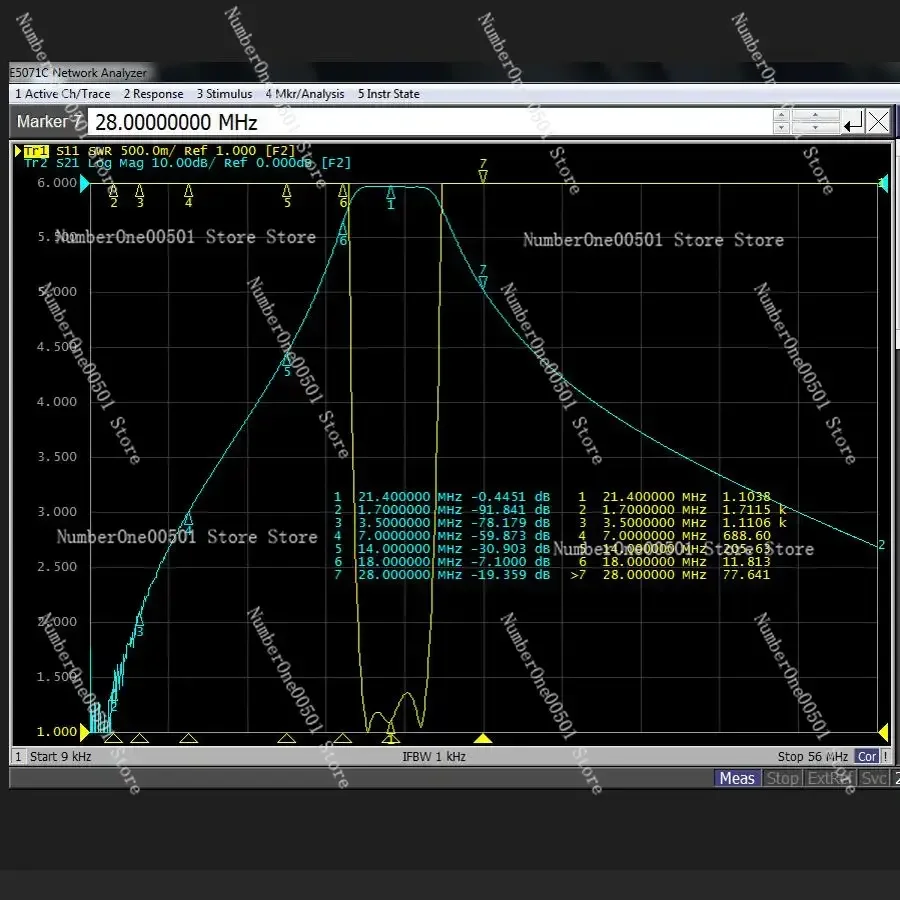
Task: Click the wide step-down arrow in entry bar
Action: (815, 127)
